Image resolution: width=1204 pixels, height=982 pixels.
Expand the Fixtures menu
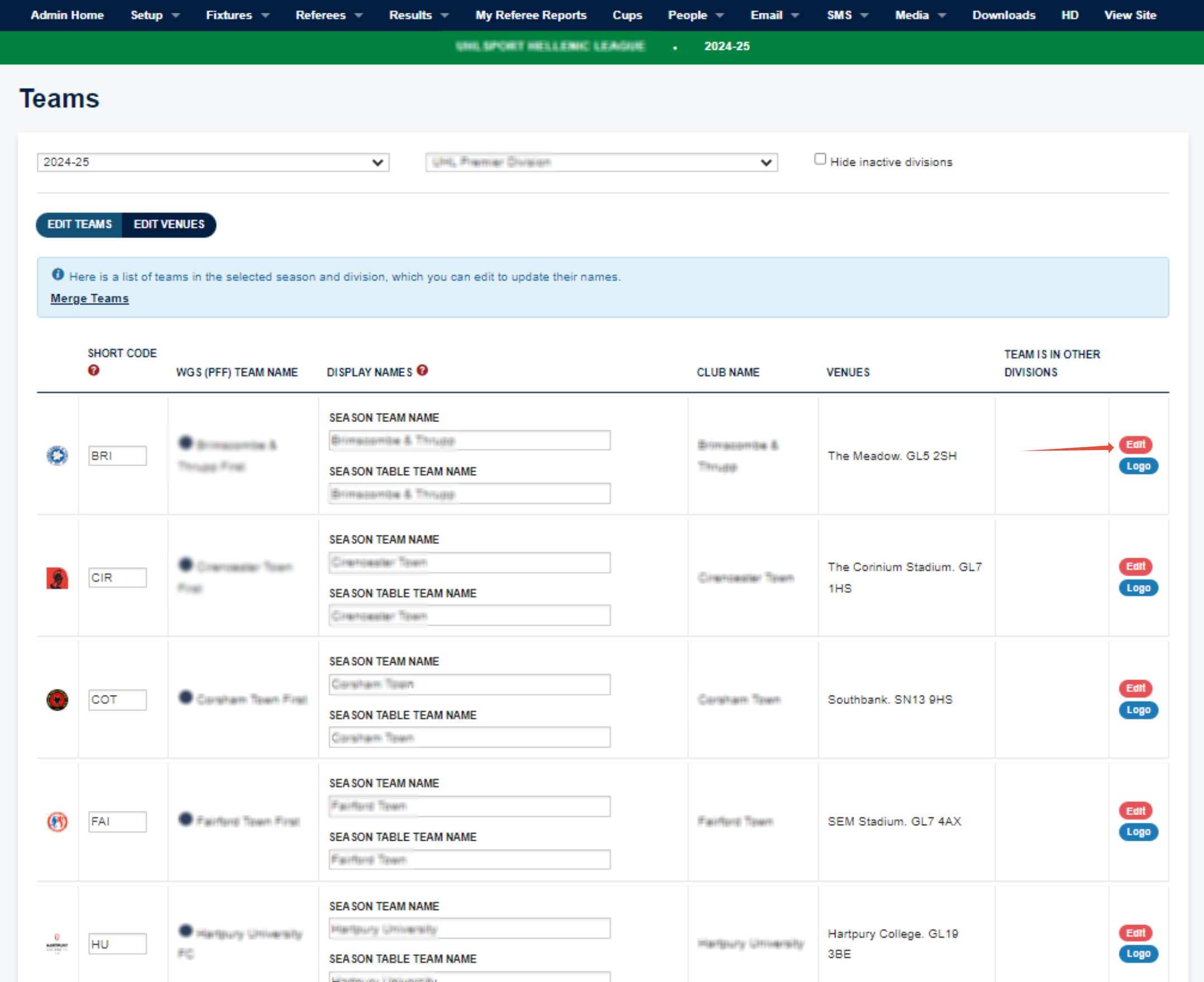click(237, 15)
